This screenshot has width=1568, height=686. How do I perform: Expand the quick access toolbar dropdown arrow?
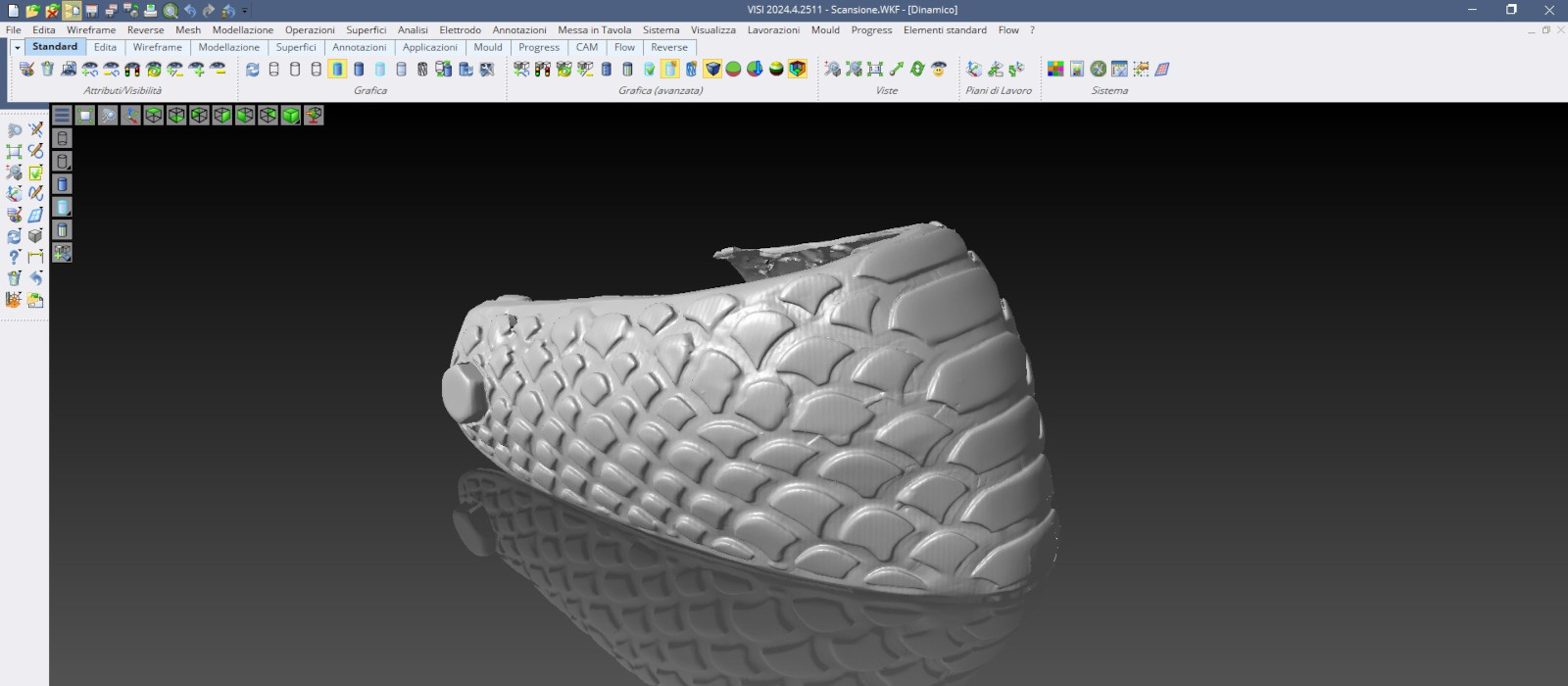coord(245,12)
